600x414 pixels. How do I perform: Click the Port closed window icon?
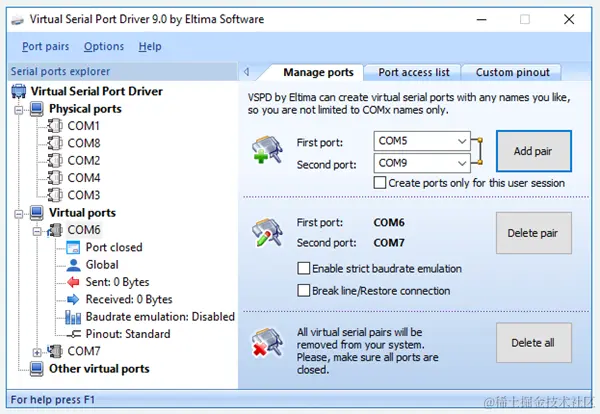pyautogui.click(x=73, y=248)
